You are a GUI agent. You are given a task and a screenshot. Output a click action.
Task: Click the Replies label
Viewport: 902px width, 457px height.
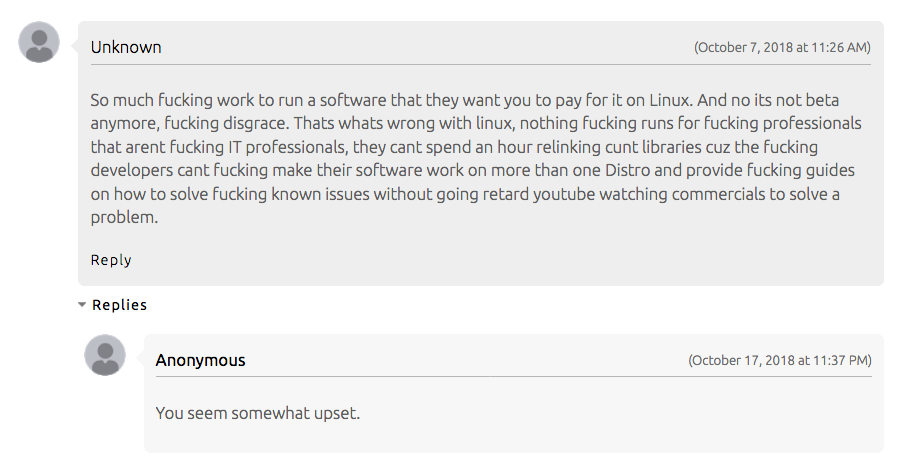pos(120,305)
